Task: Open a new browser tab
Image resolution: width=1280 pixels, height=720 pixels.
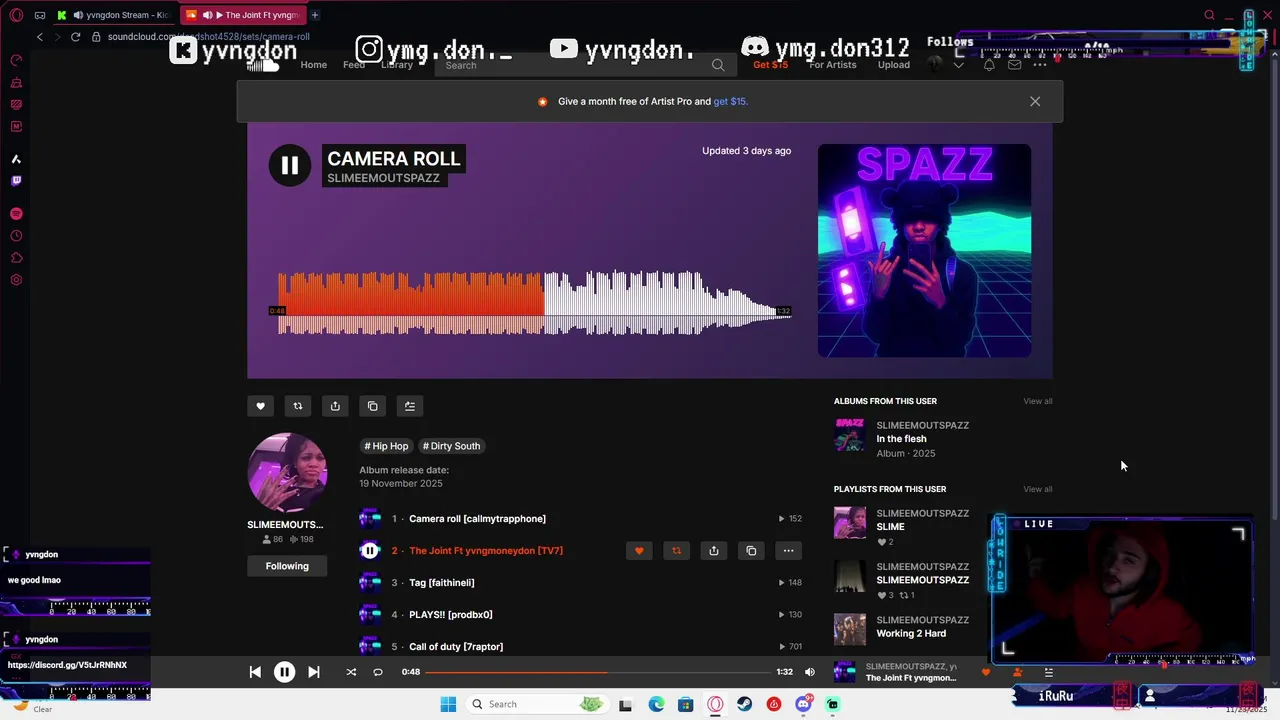Action: 314,15
